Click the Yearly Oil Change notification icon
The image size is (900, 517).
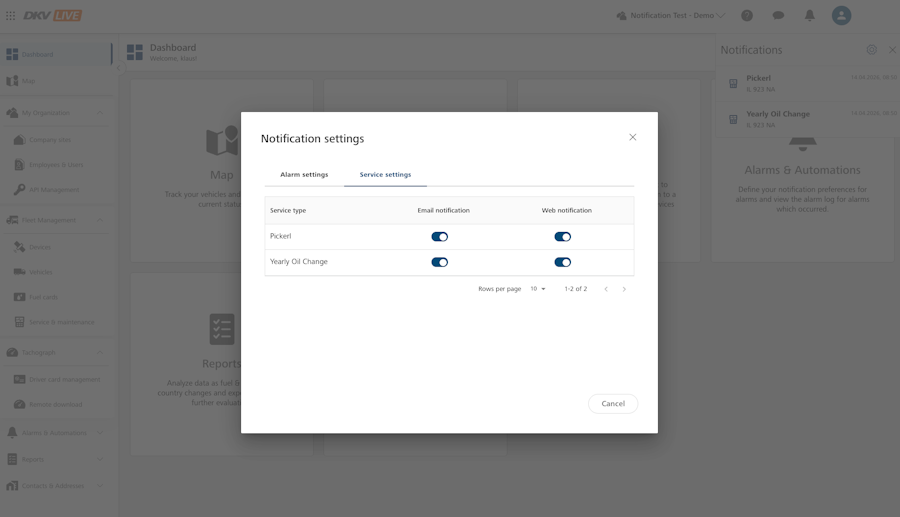733,119
